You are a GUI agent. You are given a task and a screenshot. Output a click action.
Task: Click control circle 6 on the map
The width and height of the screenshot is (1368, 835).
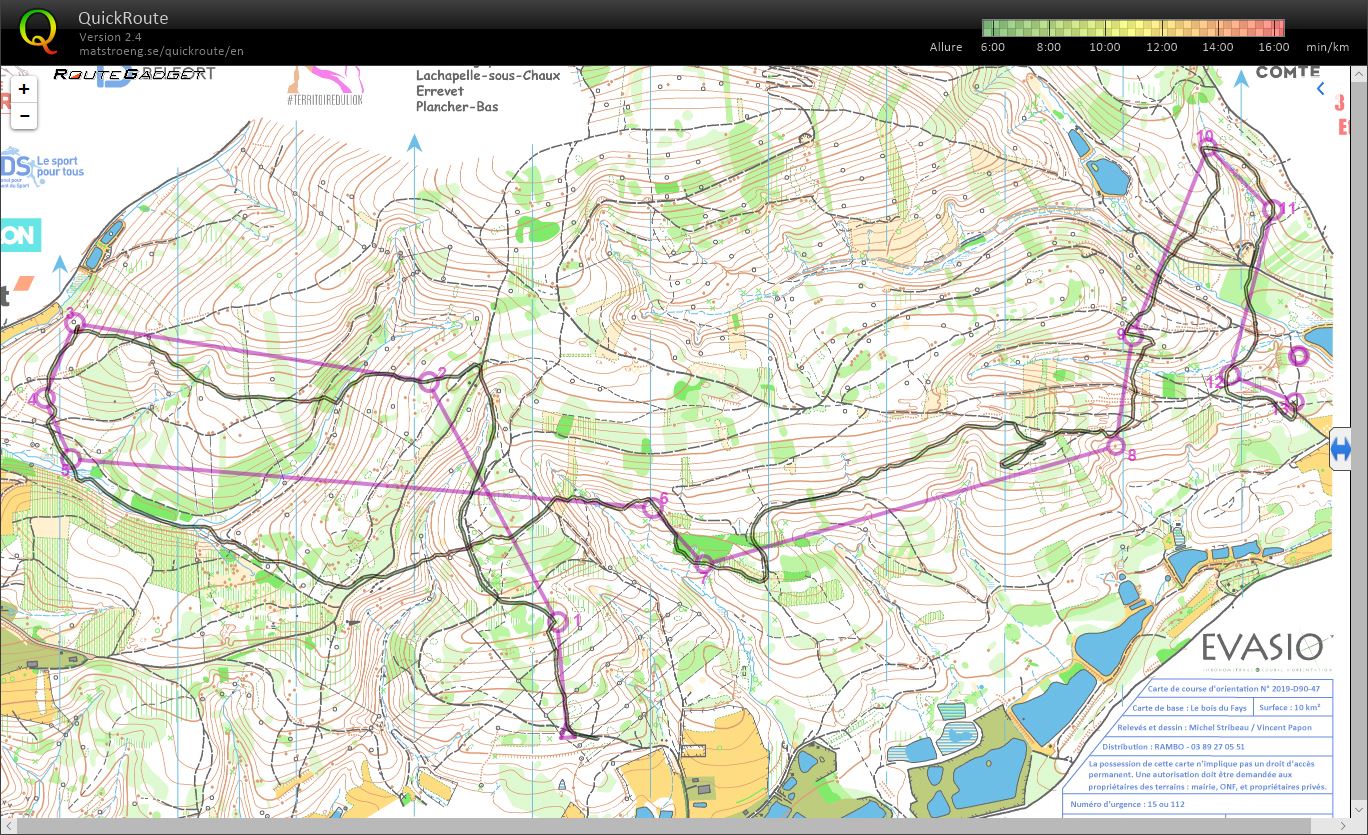coord(651,508)
